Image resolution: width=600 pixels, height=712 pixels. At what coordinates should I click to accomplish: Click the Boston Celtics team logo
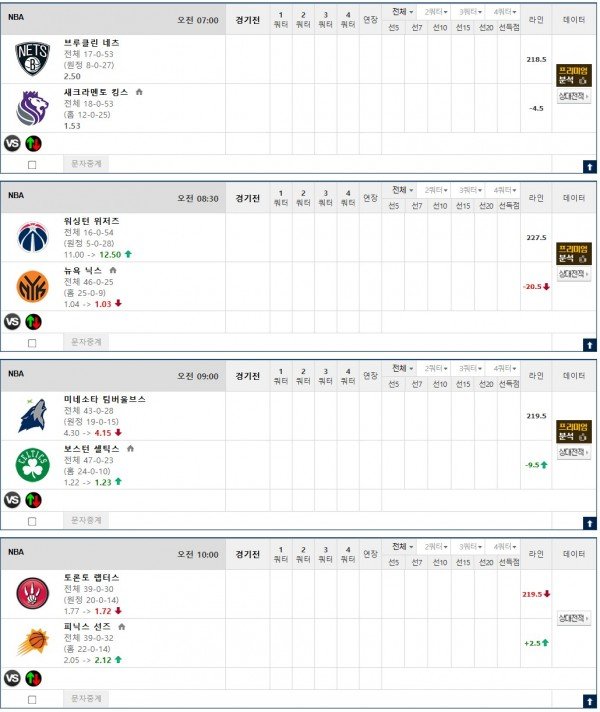[x=32, y=464]
